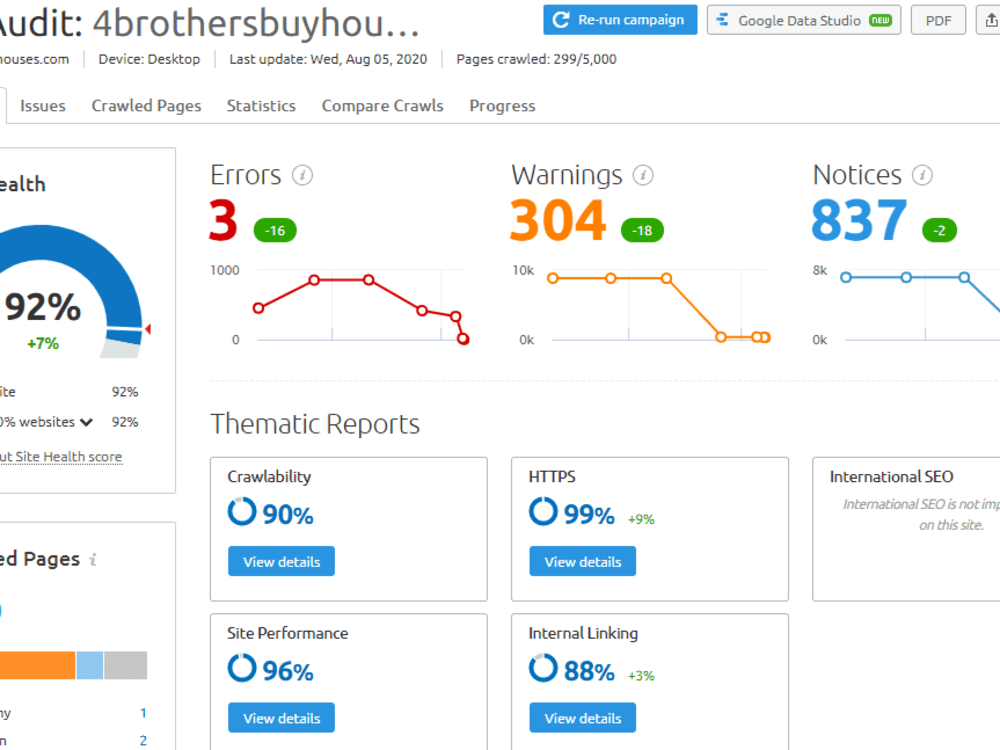Click the Warnings info icon
This screenshot has width=1000, height=750.
pyautogui.click(x=643, y=175)
